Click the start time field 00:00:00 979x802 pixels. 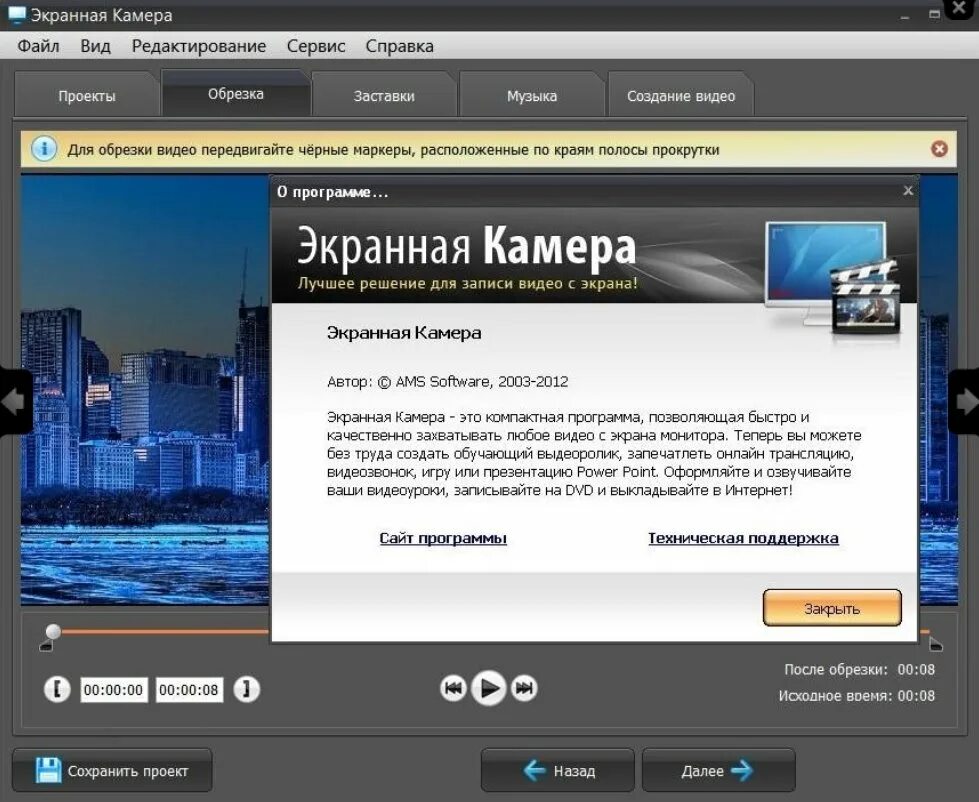tap(114, 690)
